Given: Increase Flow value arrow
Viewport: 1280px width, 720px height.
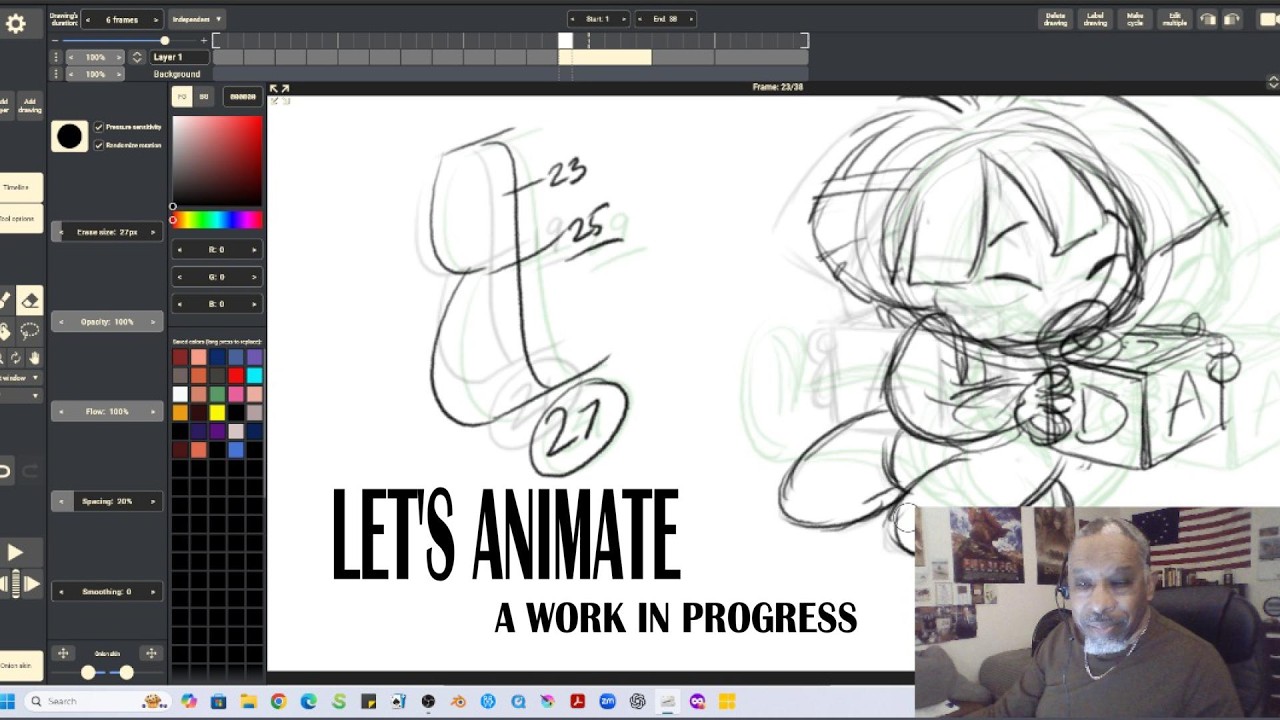Looking at the screenshot, I should click(153, 411).
